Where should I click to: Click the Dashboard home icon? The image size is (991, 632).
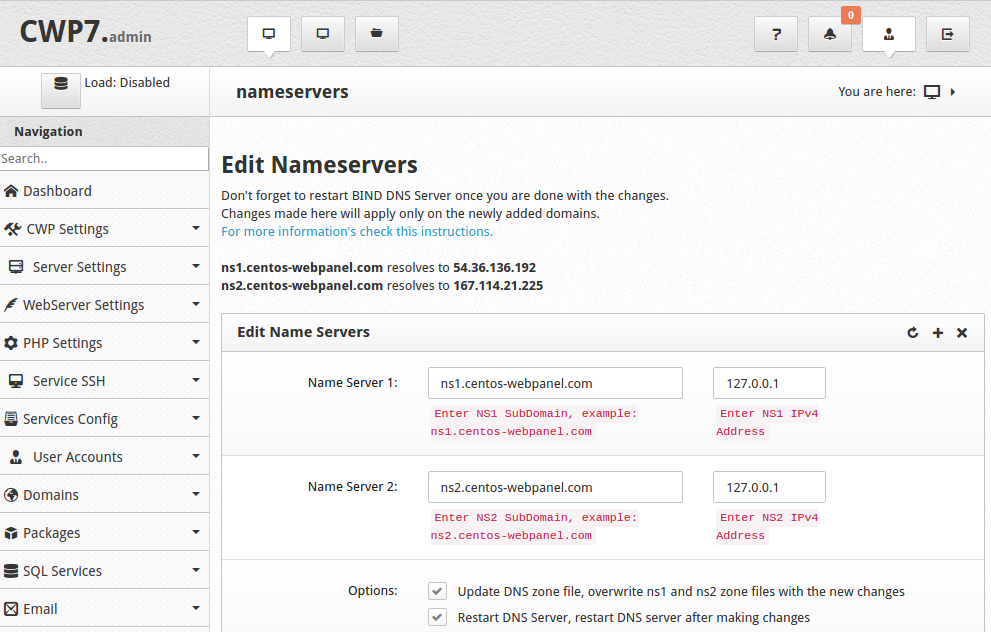pyautogui.click(x=11, y=191)
